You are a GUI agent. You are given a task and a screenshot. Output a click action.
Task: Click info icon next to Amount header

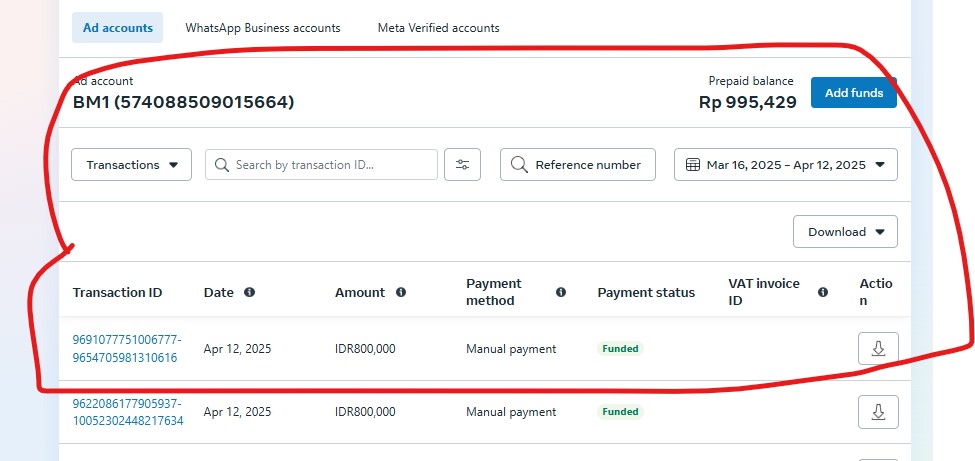[x=401, y=293]
